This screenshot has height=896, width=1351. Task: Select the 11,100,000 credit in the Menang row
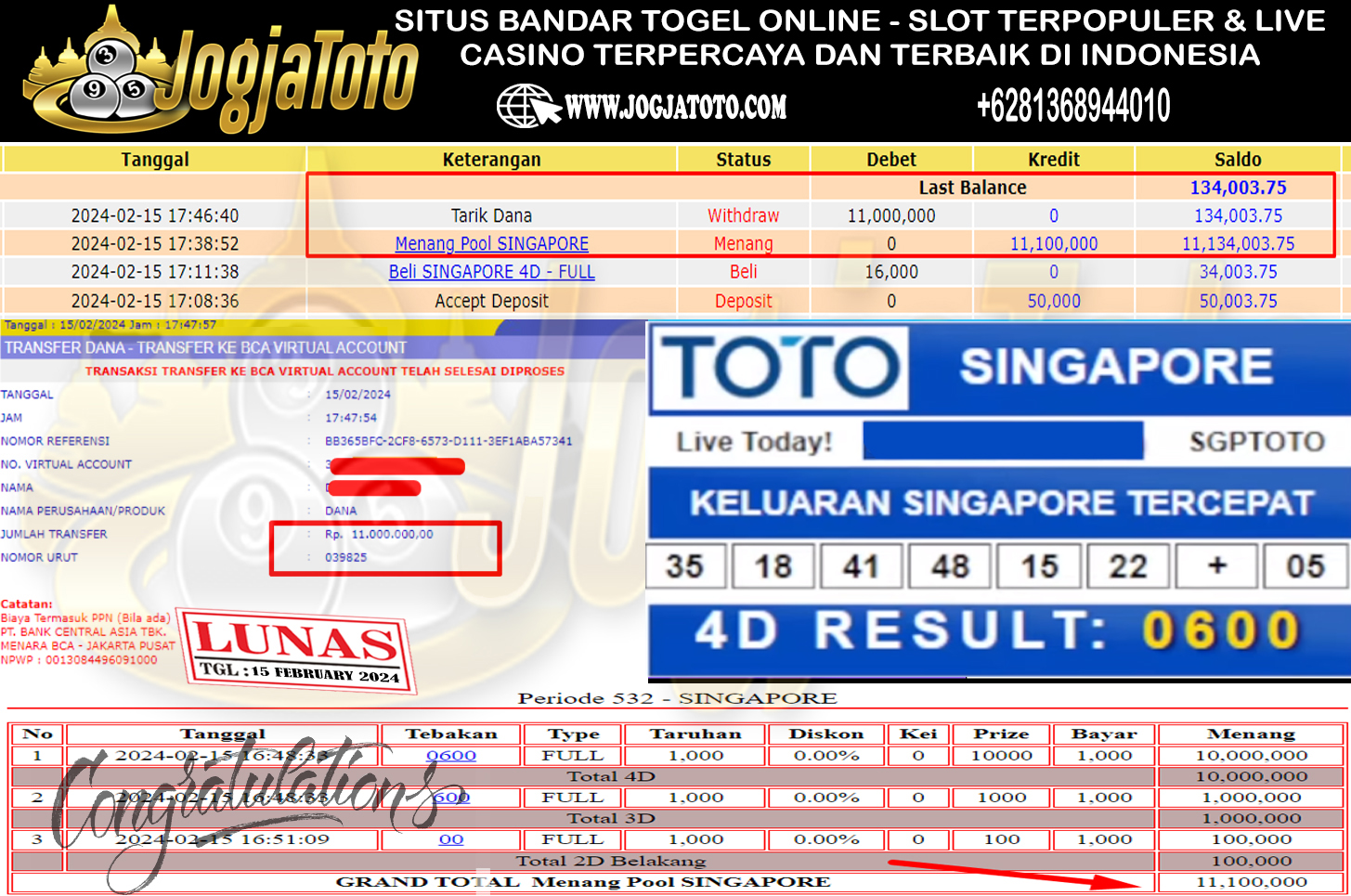(x=1054, y=243)
